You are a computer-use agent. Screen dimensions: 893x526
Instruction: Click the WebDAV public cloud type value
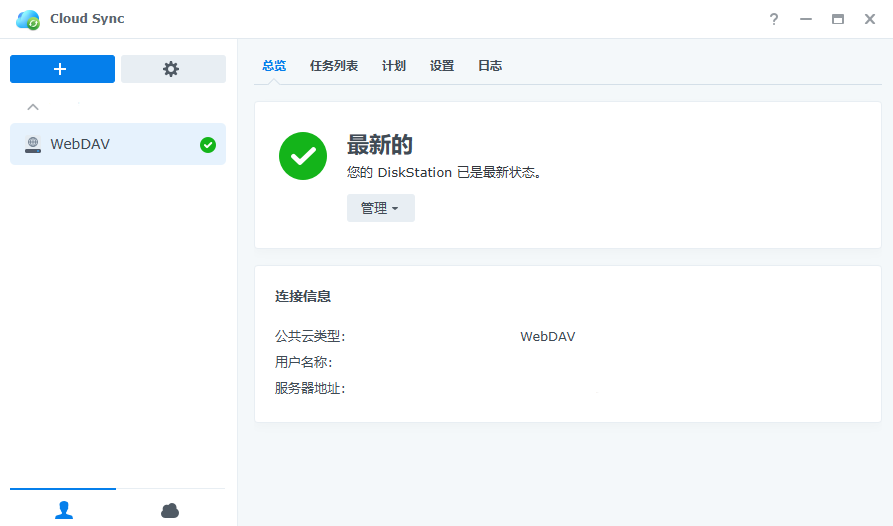(x=547, y=336)
